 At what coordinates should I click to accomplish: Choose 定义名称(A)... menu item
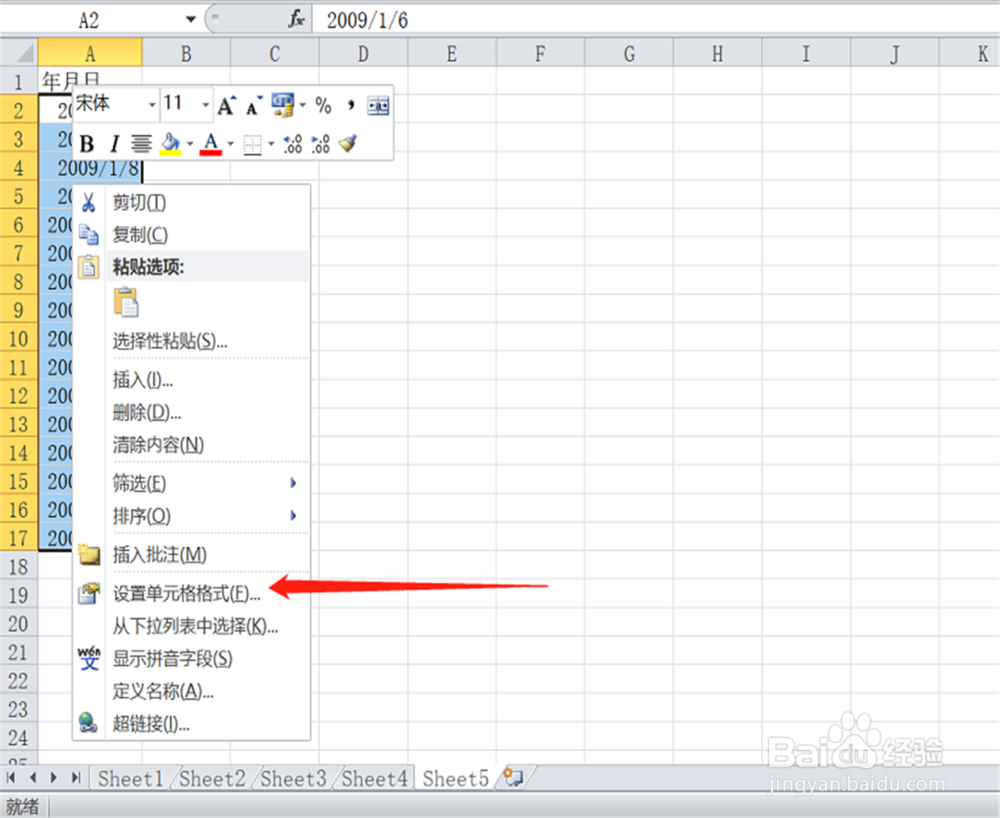point(191,691)
